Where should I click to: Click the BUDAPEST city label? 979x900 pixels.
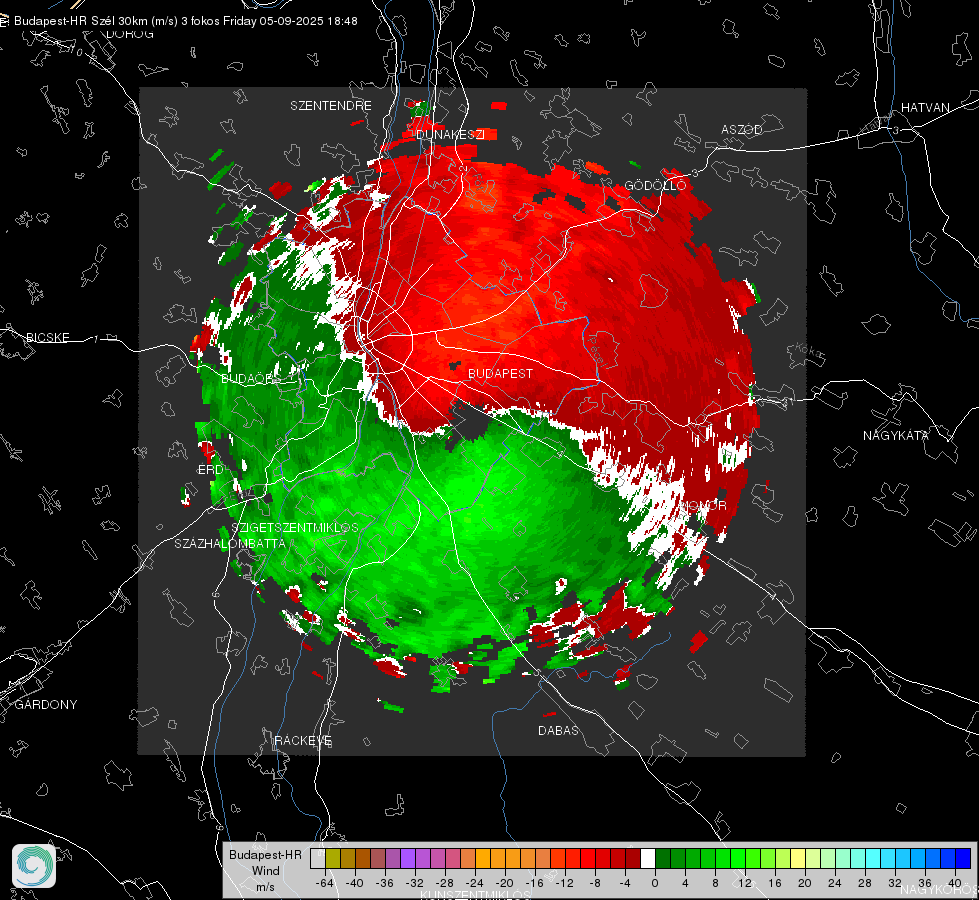point(500,373)
